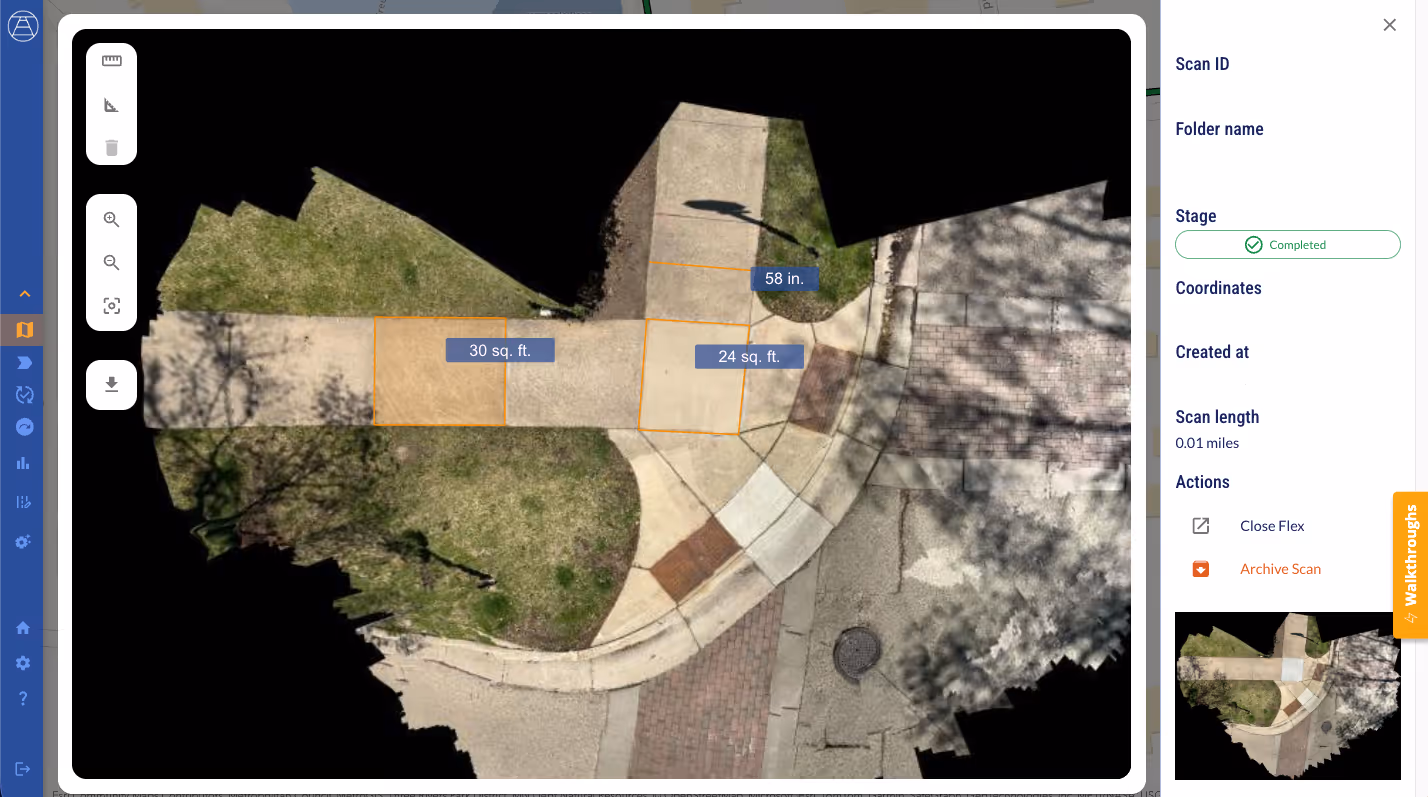
Task: Select the ruler measure tool
Action: click(111, 61)
